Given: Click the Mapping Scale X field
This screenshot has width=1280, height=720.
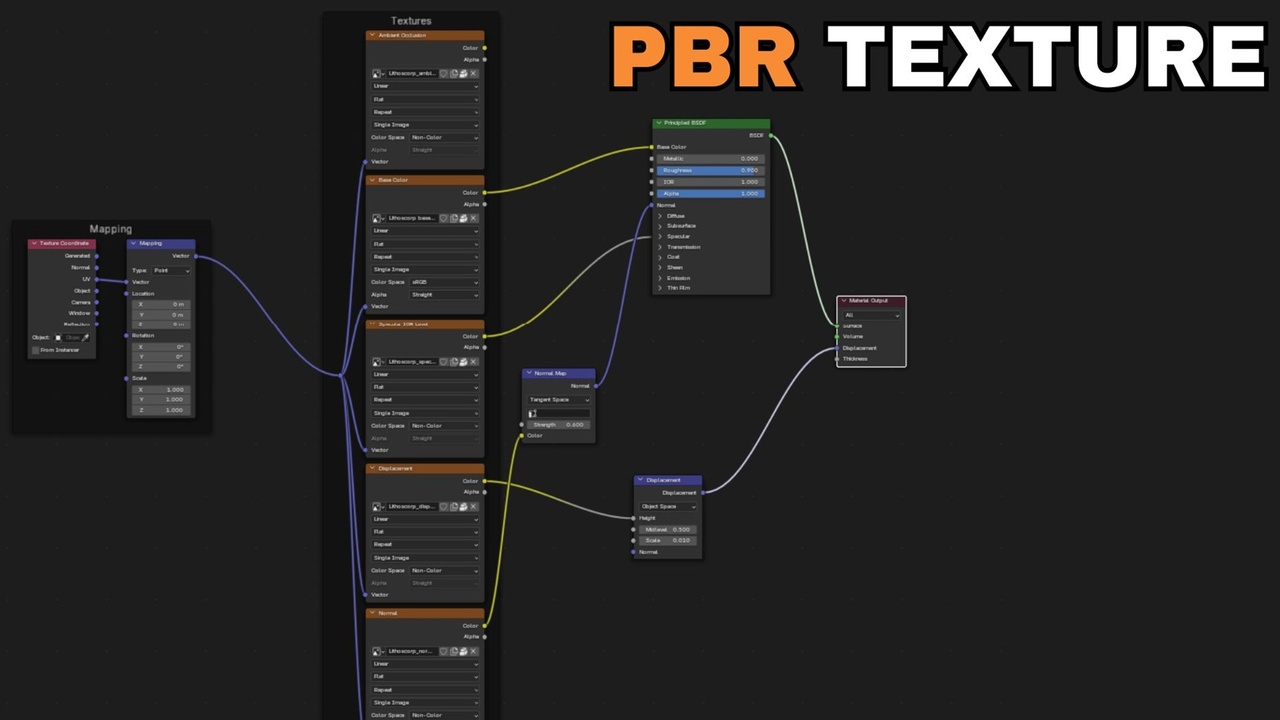Looking at the screenshot, I should (160, 390).
